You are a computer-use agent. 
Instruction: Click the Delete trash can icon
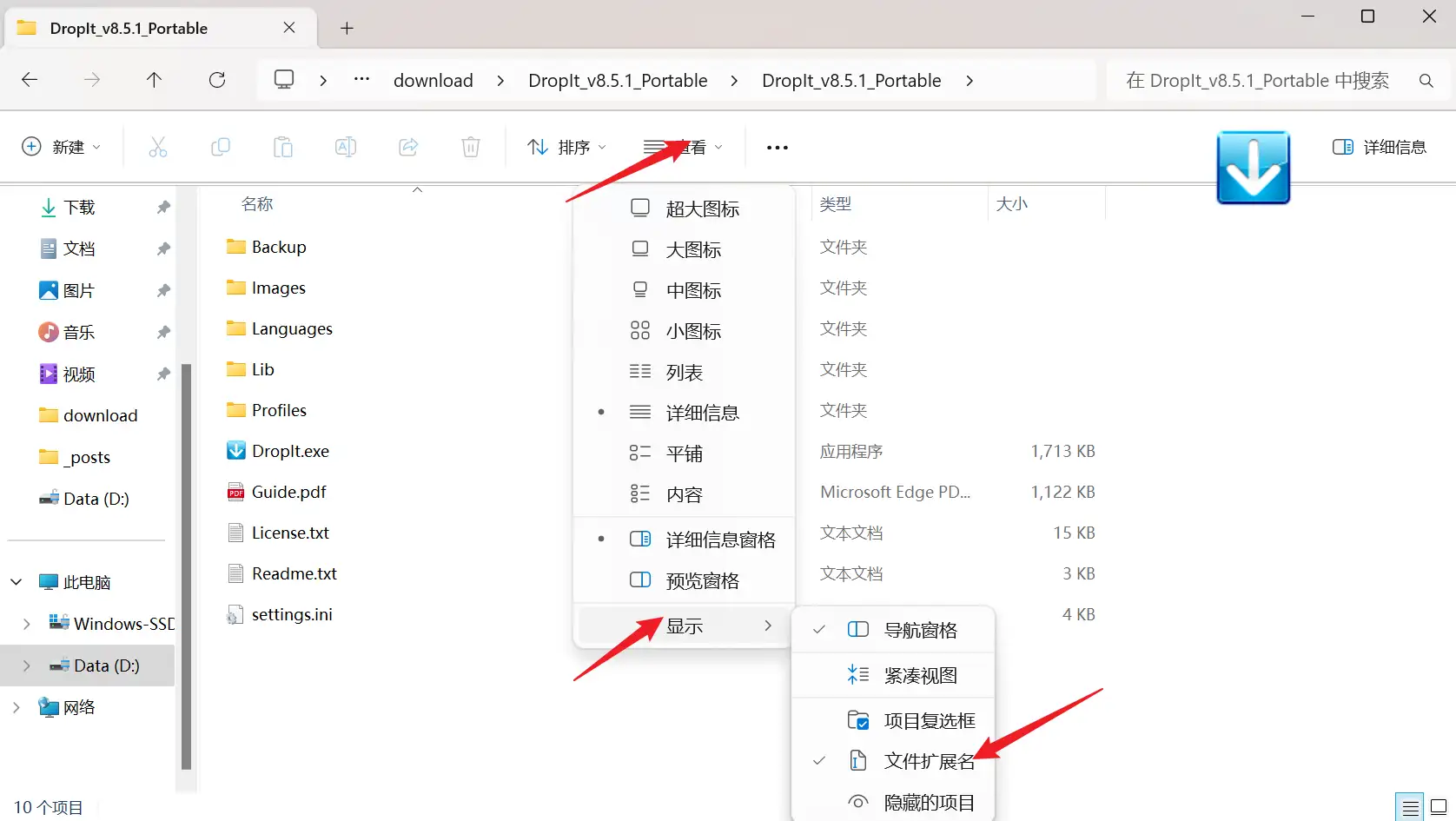click(x=470, y=148)
